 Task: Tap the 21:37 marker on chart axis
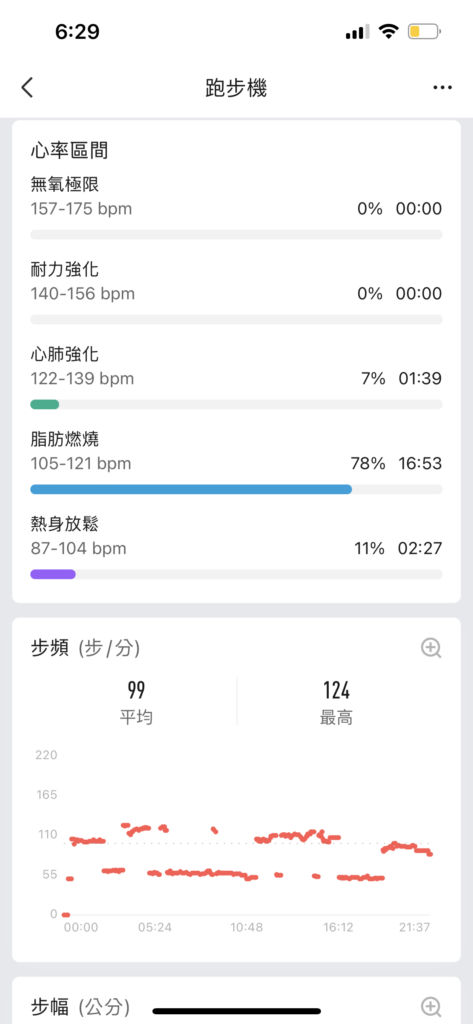tap(414, 927)
